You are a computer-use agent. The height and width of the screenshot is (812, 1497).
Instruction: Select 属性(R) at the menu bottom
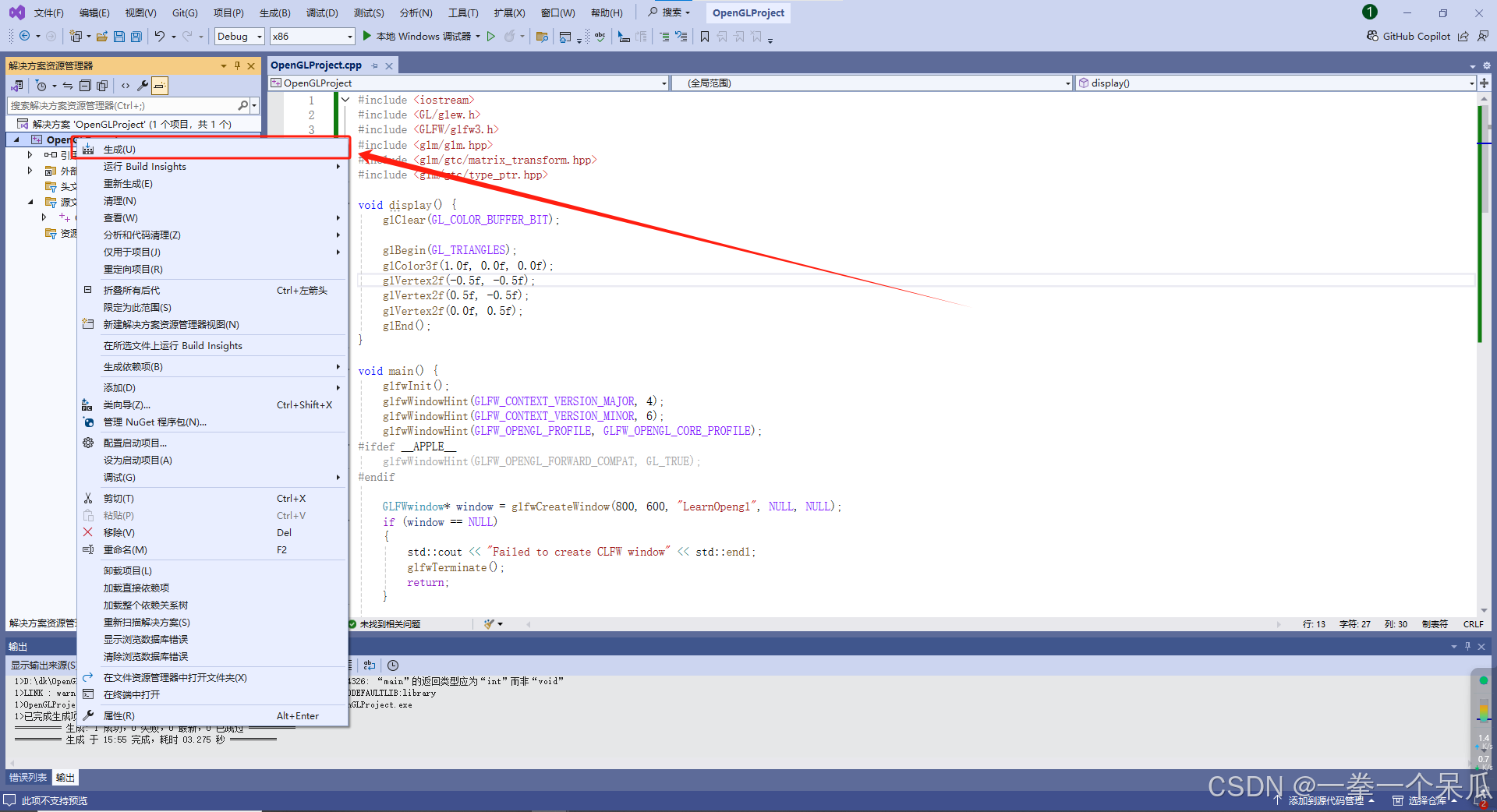pos(119,715)
